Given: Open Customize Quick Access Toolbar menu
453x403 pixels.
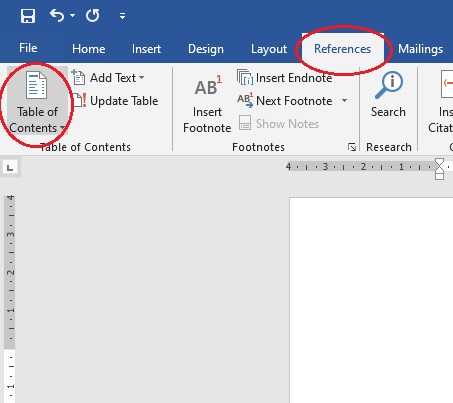Looking at the screenshot, I should click(x=122, y=16).
